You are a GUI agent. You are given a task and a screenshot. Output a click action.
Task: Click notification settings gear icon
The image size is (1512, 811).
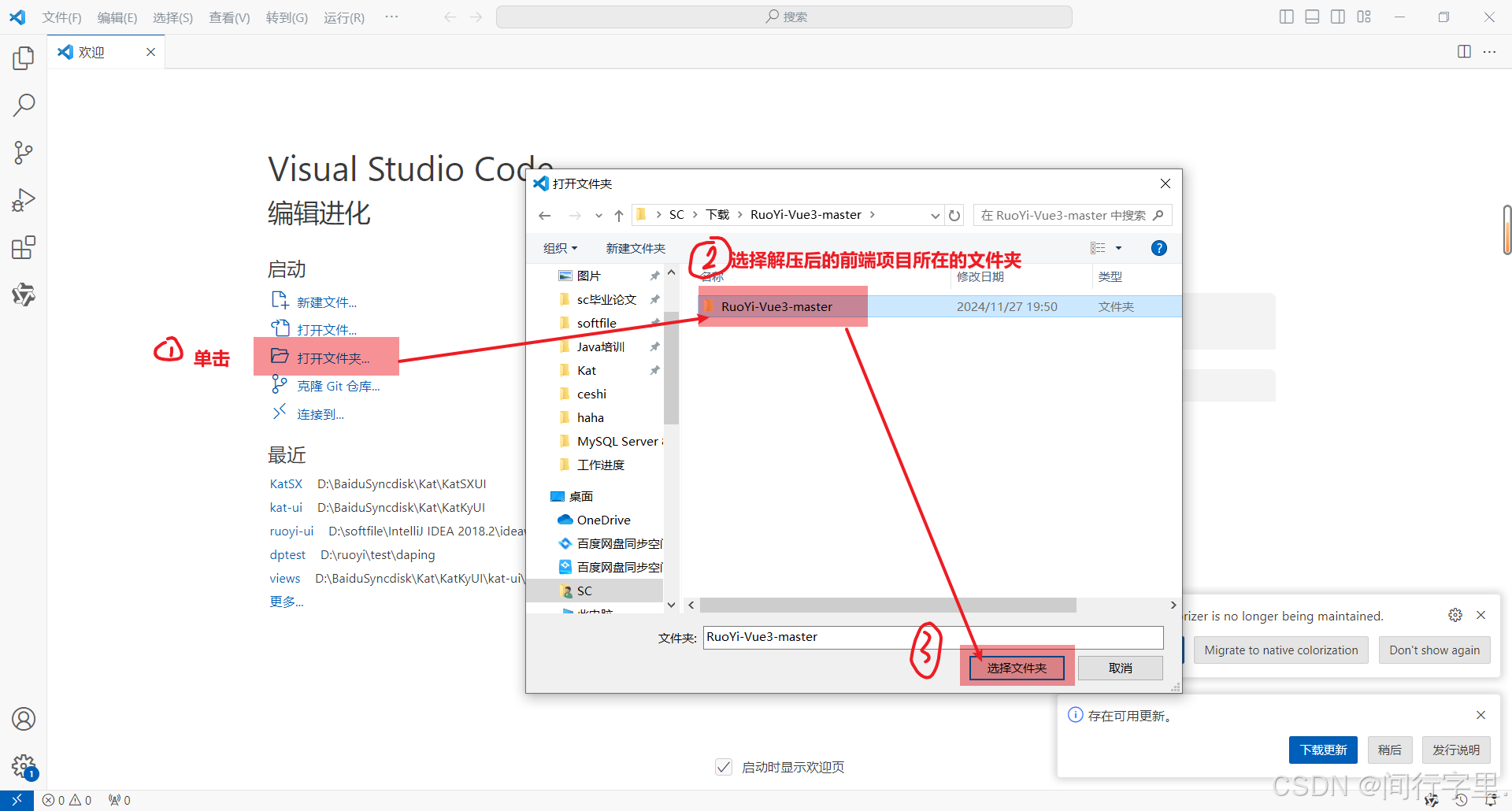[1455, 615]
